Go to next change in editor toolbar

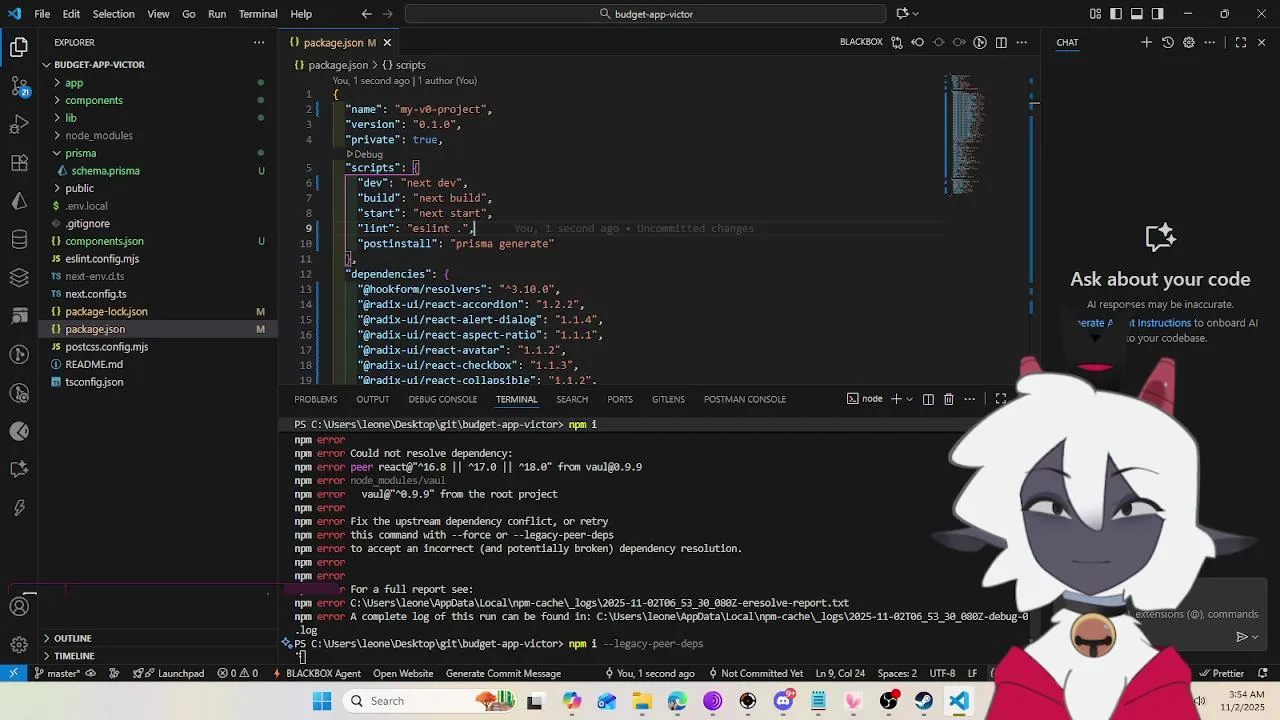pyautogui.click(x=959, y=42)
